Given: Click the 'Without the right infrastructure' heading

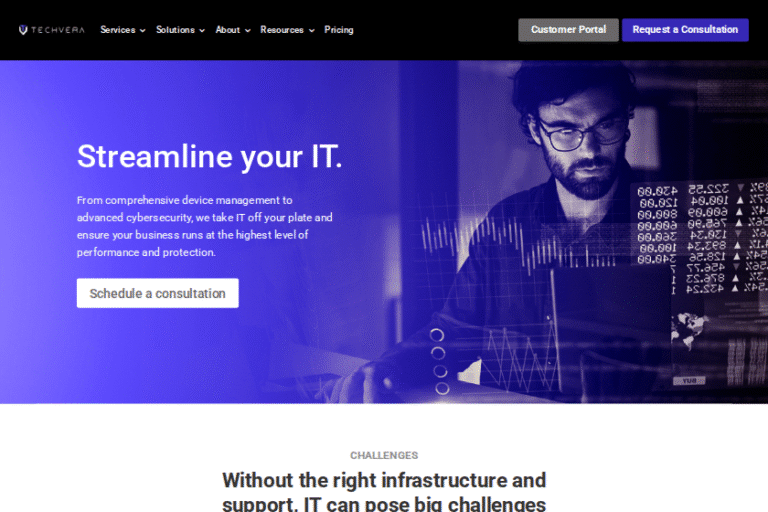Looking at the screenshot, I should pos(384,491).
